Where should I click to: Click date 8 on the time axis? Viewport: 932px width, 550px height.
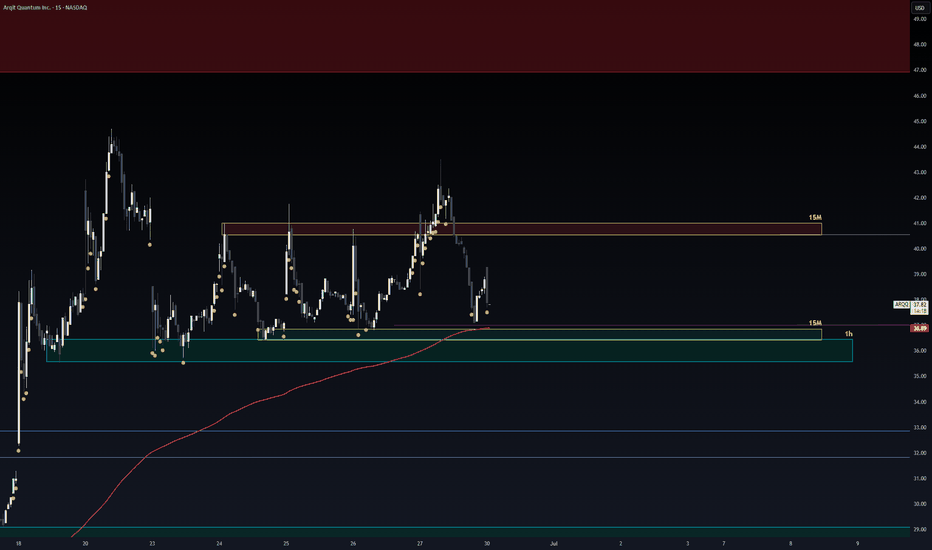[x=791, y=543]
